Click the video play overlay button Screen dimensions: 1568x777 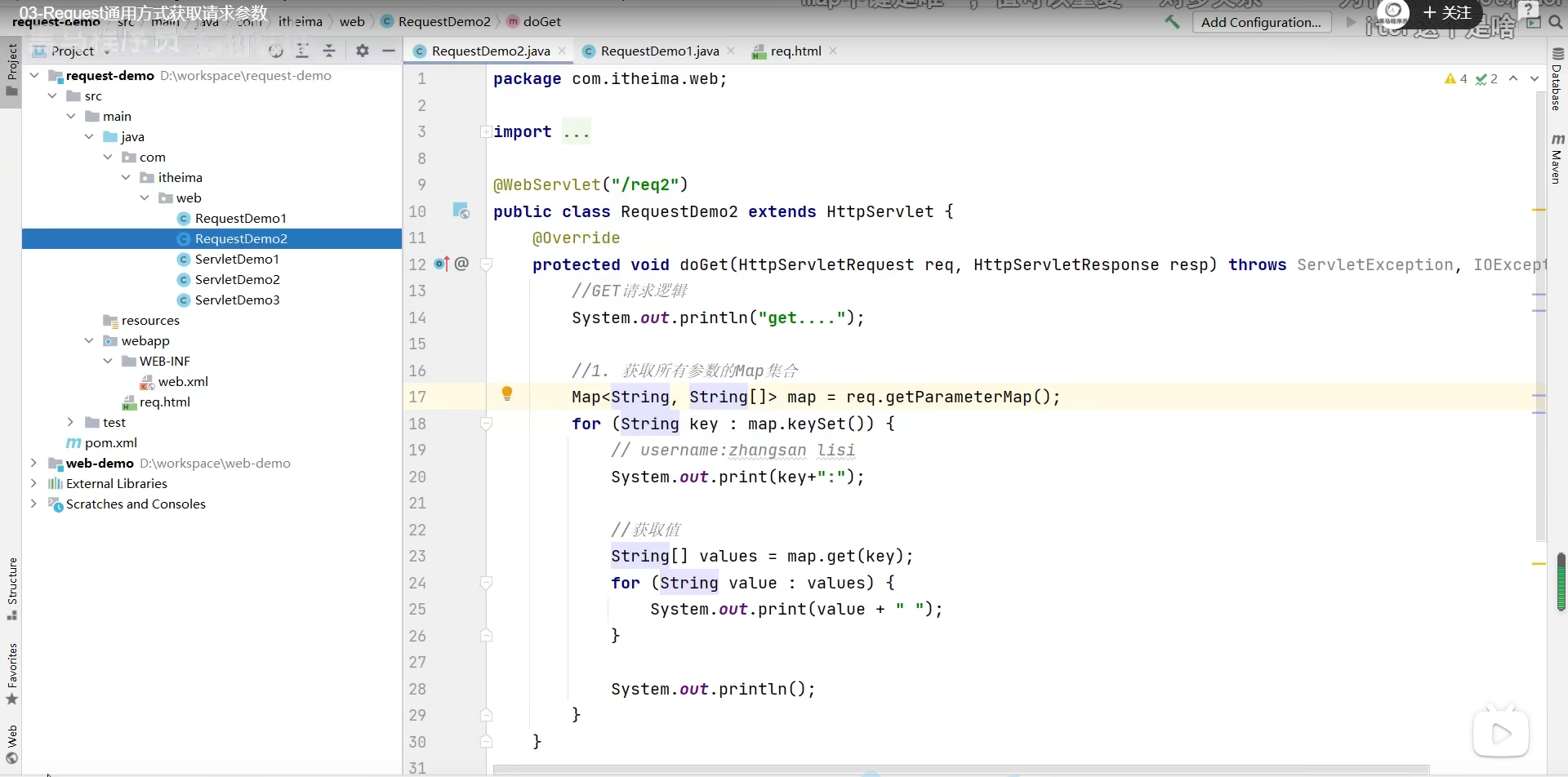[1501, 734]
